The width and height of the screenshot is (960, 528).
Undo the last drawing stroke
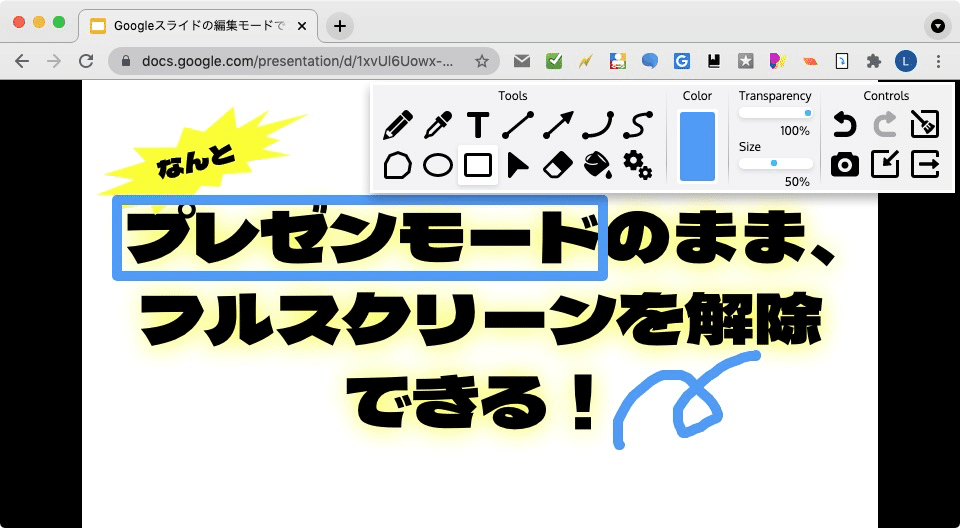pyautogui.click(x=845, y=125)
